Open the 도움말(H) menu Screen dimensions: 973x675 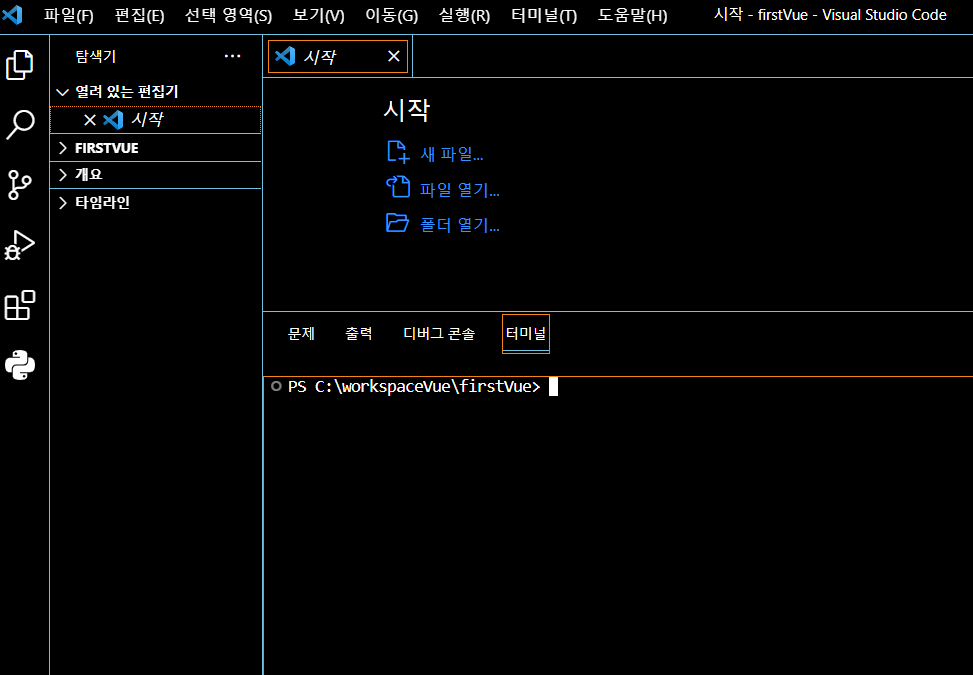[x=632, y=15]
